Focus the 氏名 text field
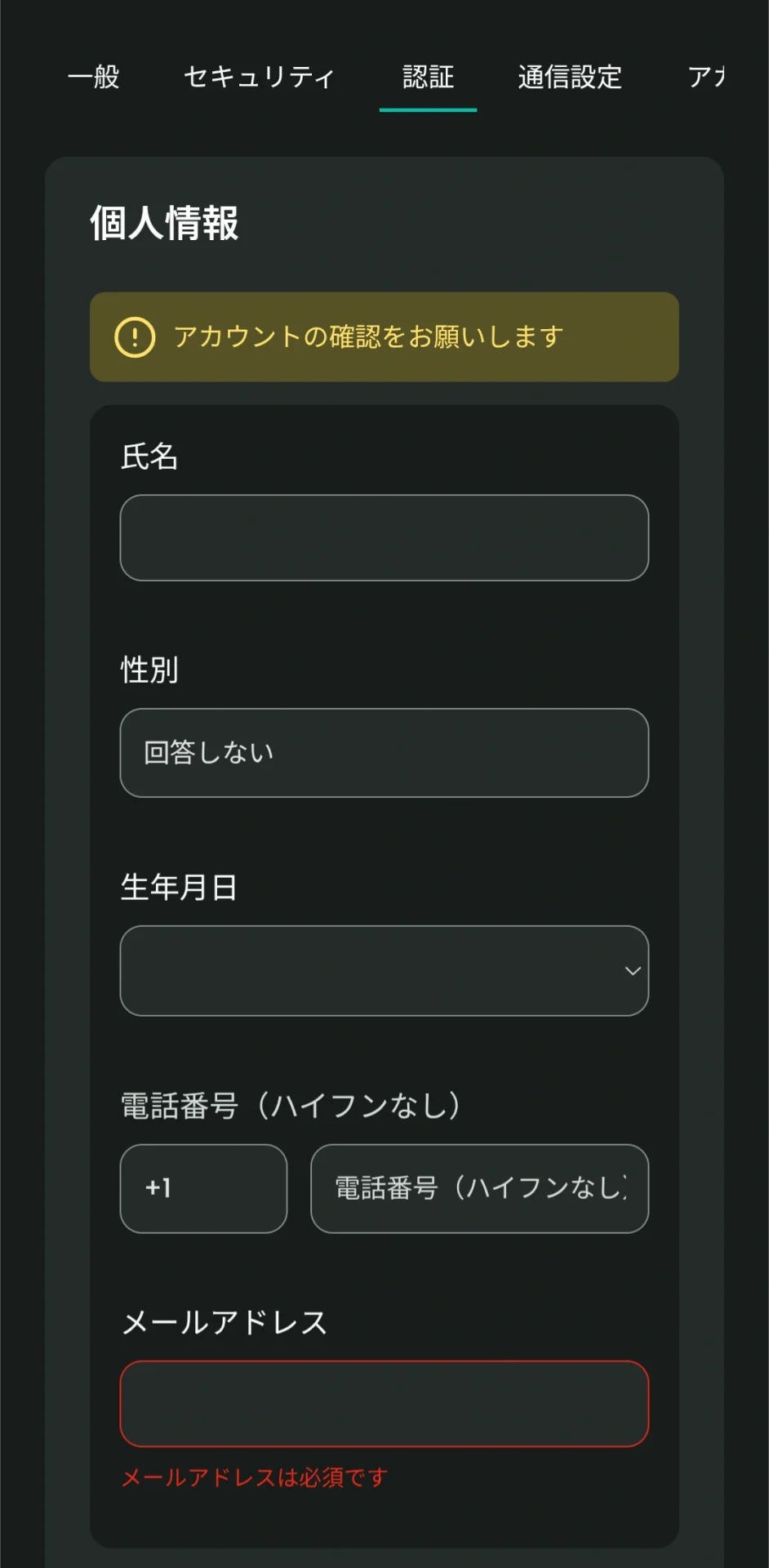Viewport: 769px width, 1568px height. coord(384,537)
